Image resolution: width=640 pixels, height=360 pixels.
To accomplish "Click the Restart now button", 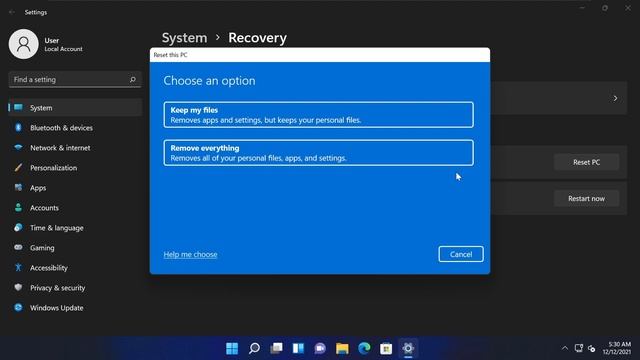I will coord(586,198).
